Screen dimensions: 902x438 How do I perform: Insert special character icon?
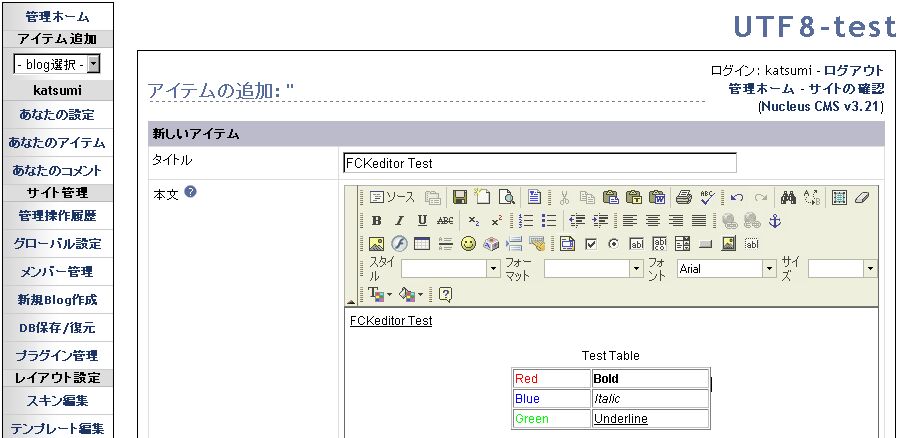point(491,244)
